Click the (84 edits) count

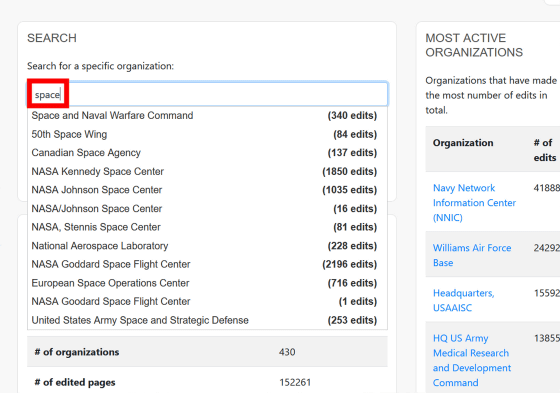tap(355, 134)
